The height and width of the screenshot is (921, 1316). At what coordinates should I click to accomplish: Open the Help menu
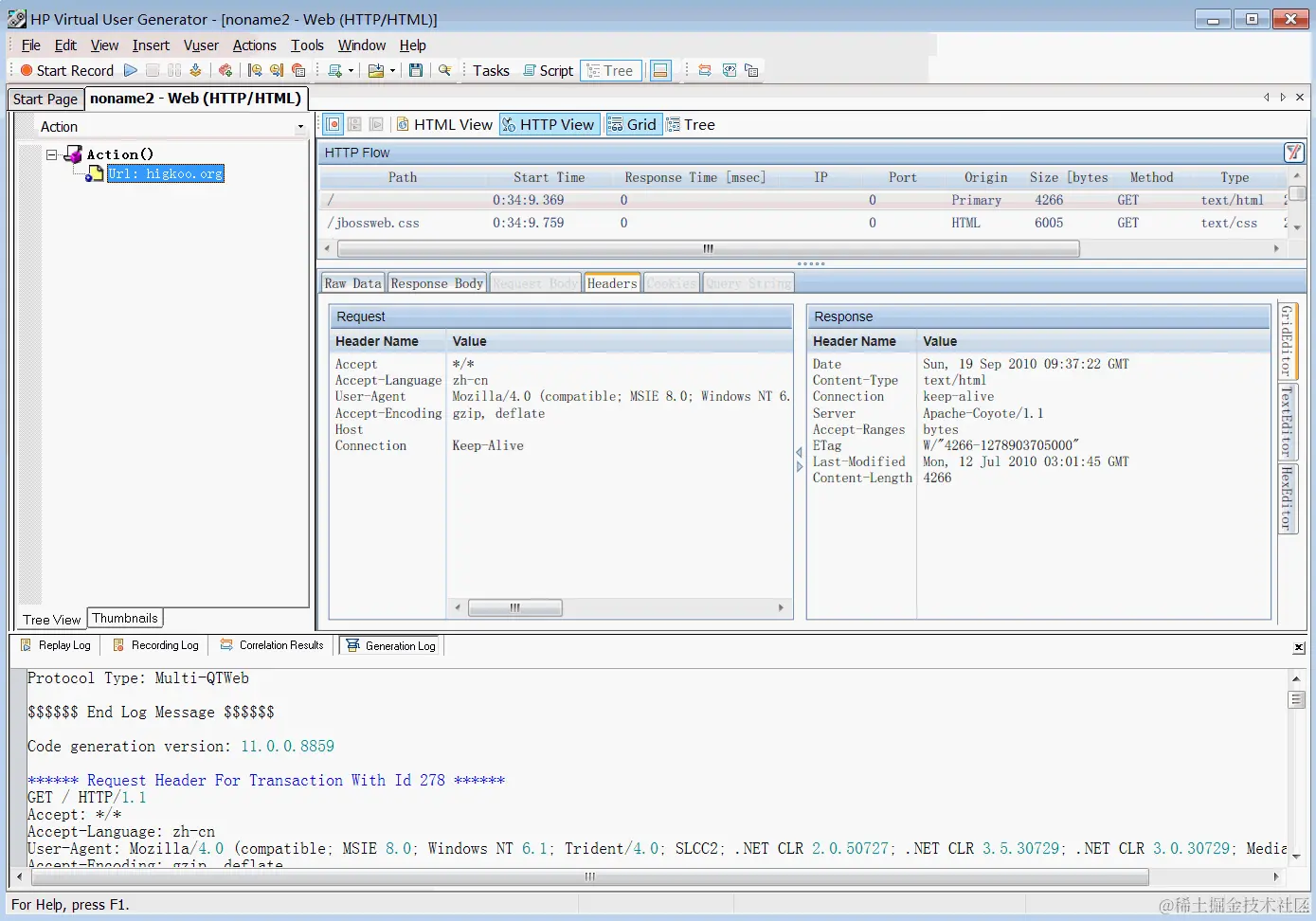coord(412,45)
